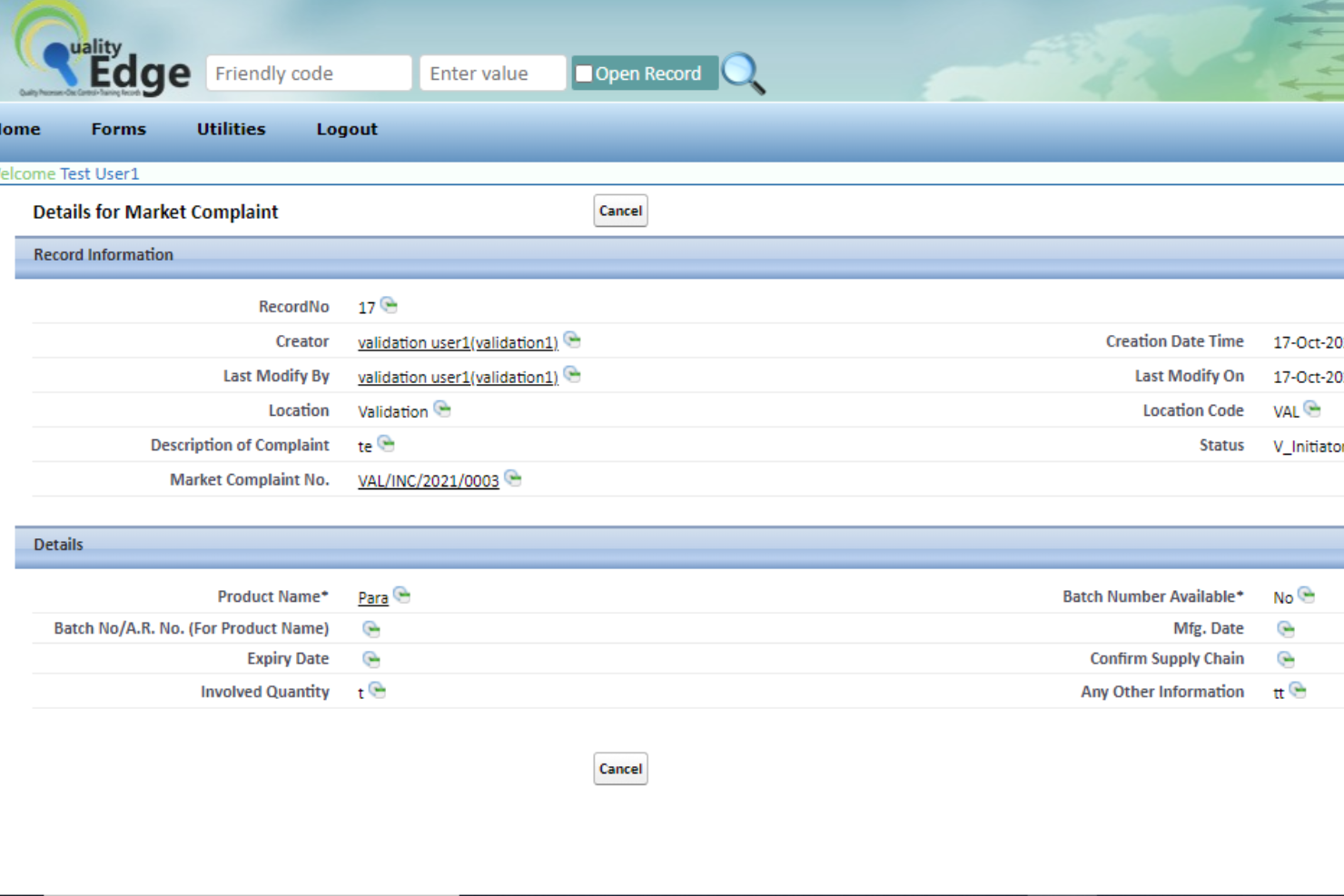Open audit icon next to Market Complaint No.
This screenshot has width=1344, height=896.
pyautogui.click(x=513, y=478)
